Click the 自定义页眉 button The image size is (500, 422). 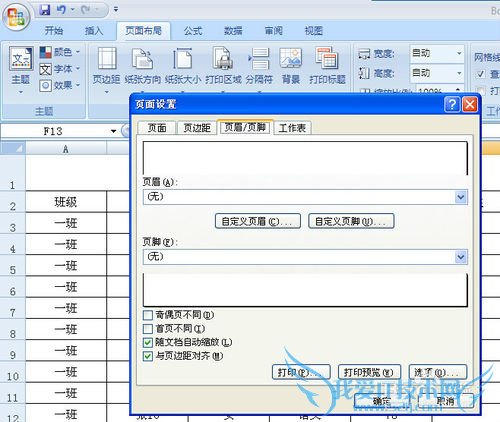[x=258, y=221]
